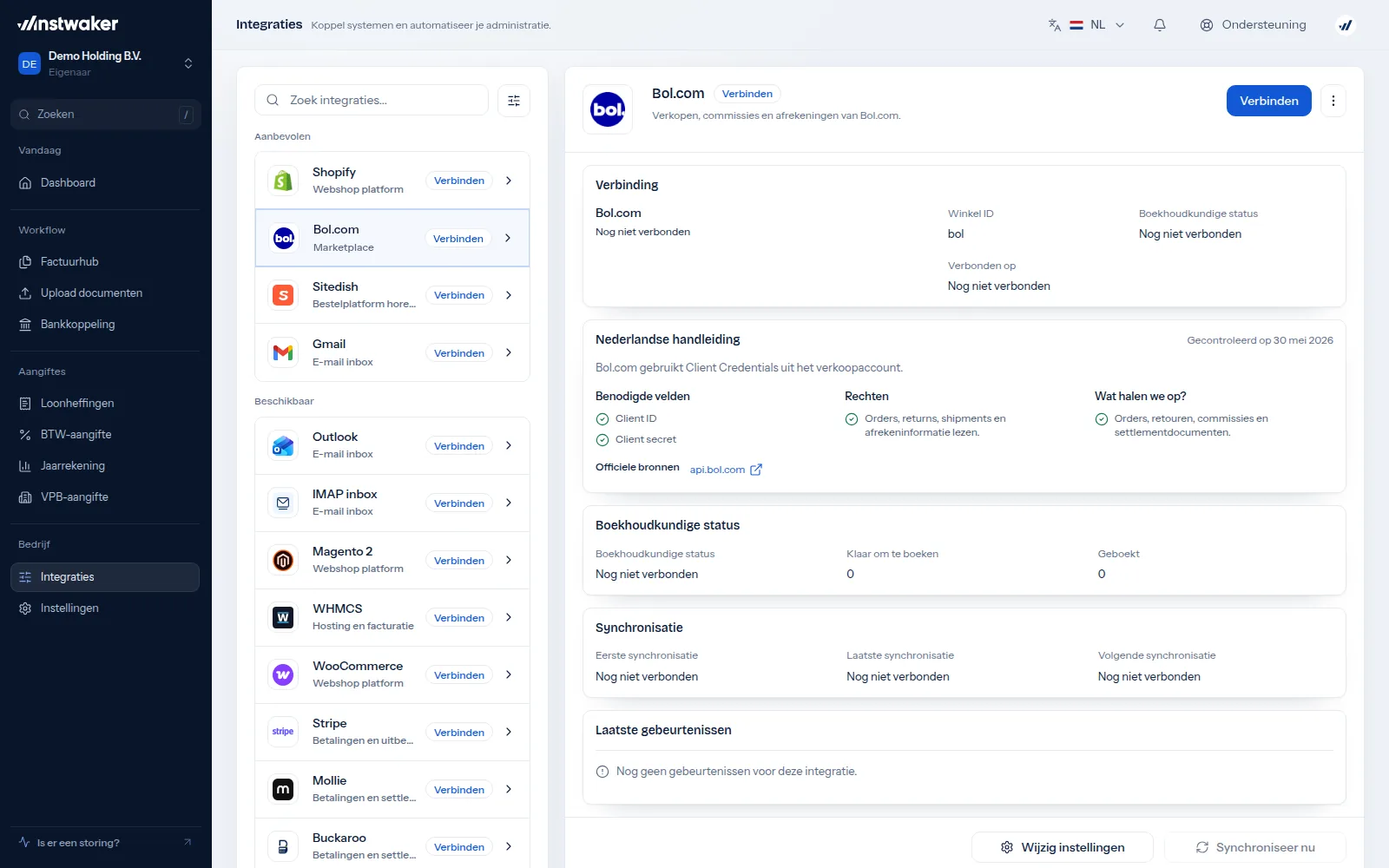
Task: Select BTW-aangifte in sidebar
Action: [x=105, y=435]
